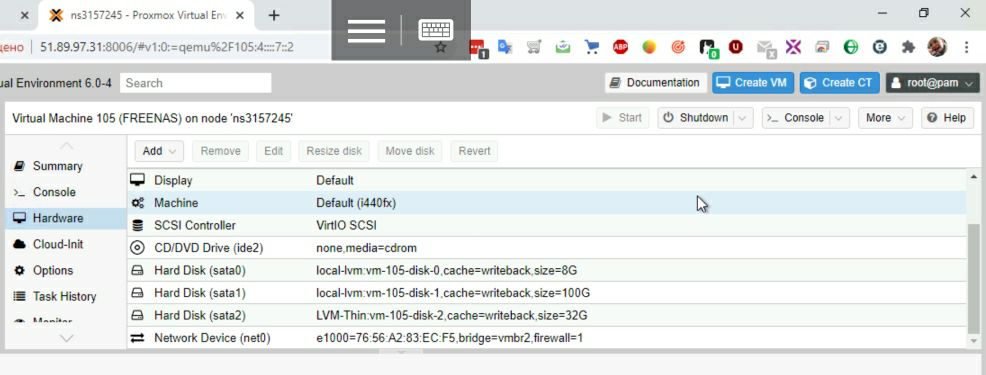Select the Display hardware row
Image resolution: width=986 pixels, height=375 pixels.
coord(546,180)
